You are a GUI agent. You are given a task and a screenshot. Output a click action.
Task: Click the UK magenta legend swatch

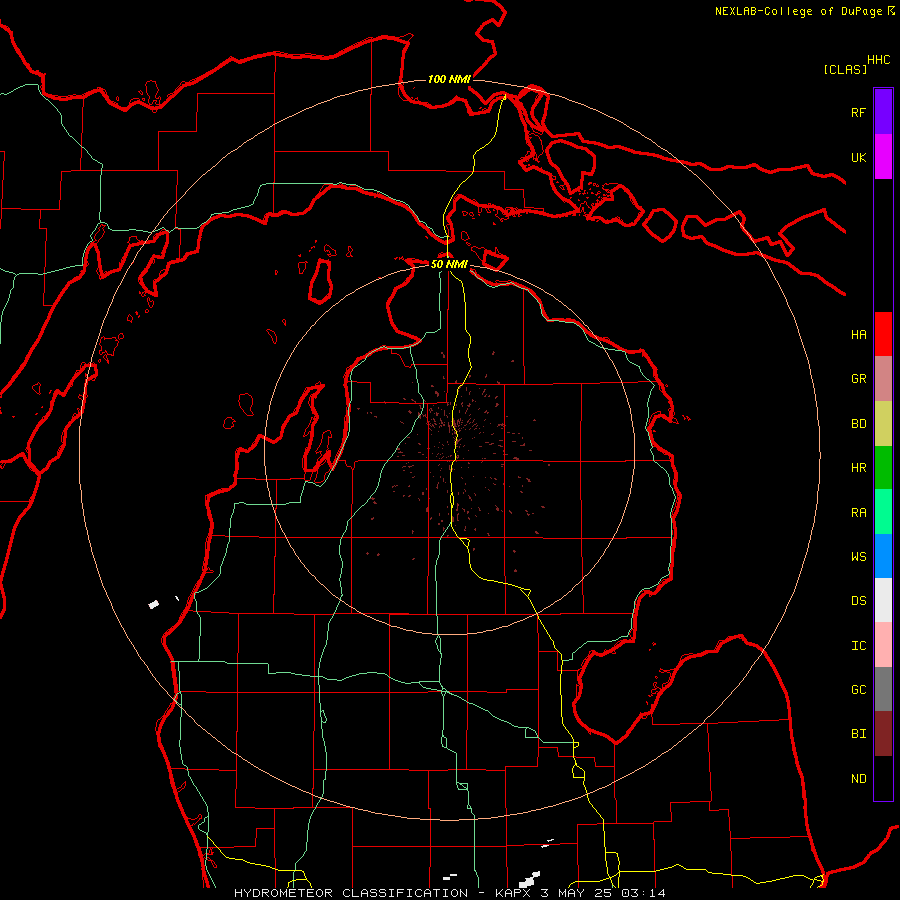[x=883, y=157]
